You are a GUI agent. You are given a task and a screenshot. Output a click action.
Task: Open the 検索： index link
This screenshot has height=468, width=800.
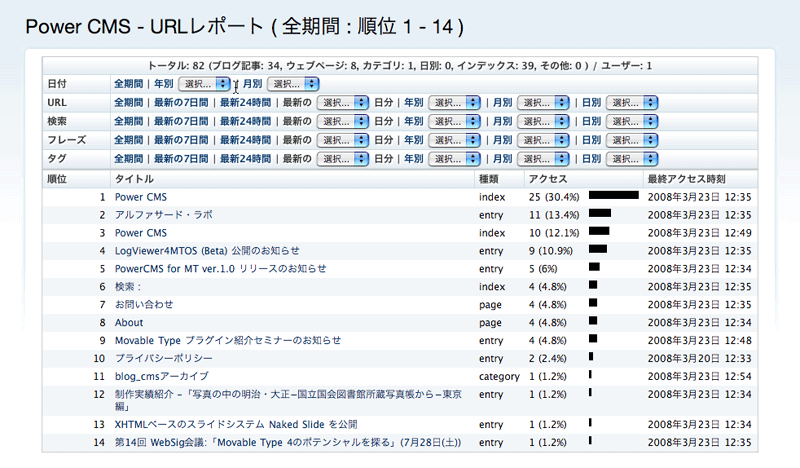pyautogui.click(x=128, y=287)
